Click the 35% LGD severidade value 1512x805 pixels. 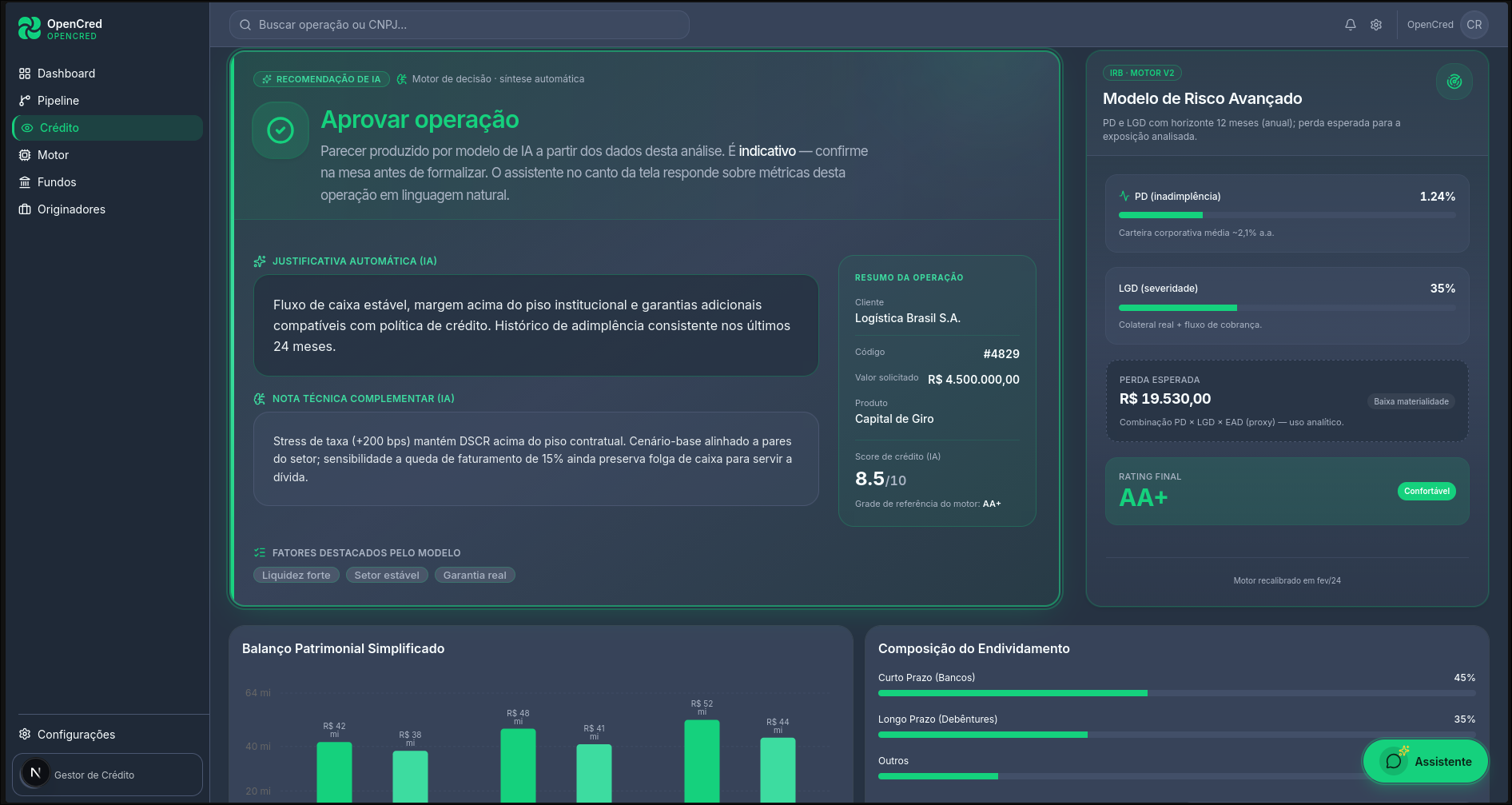[1442, 289]
